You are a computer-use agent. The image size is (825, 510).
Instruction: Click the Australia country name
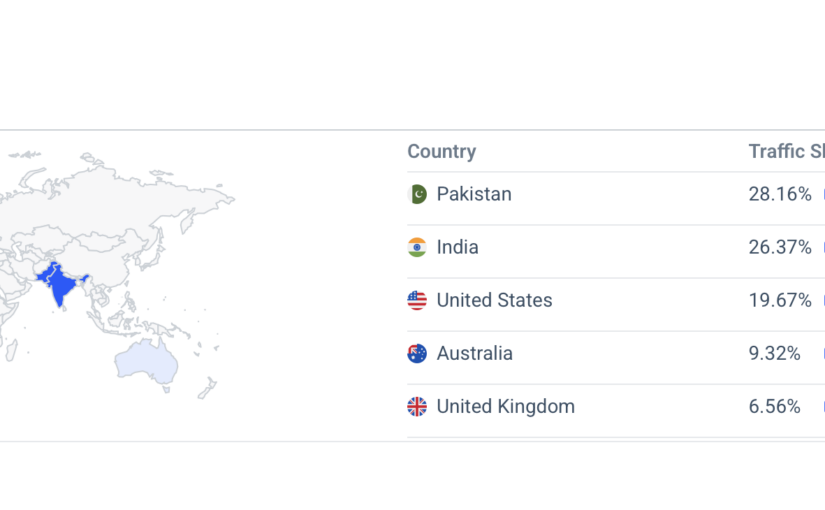pos(474,353)
